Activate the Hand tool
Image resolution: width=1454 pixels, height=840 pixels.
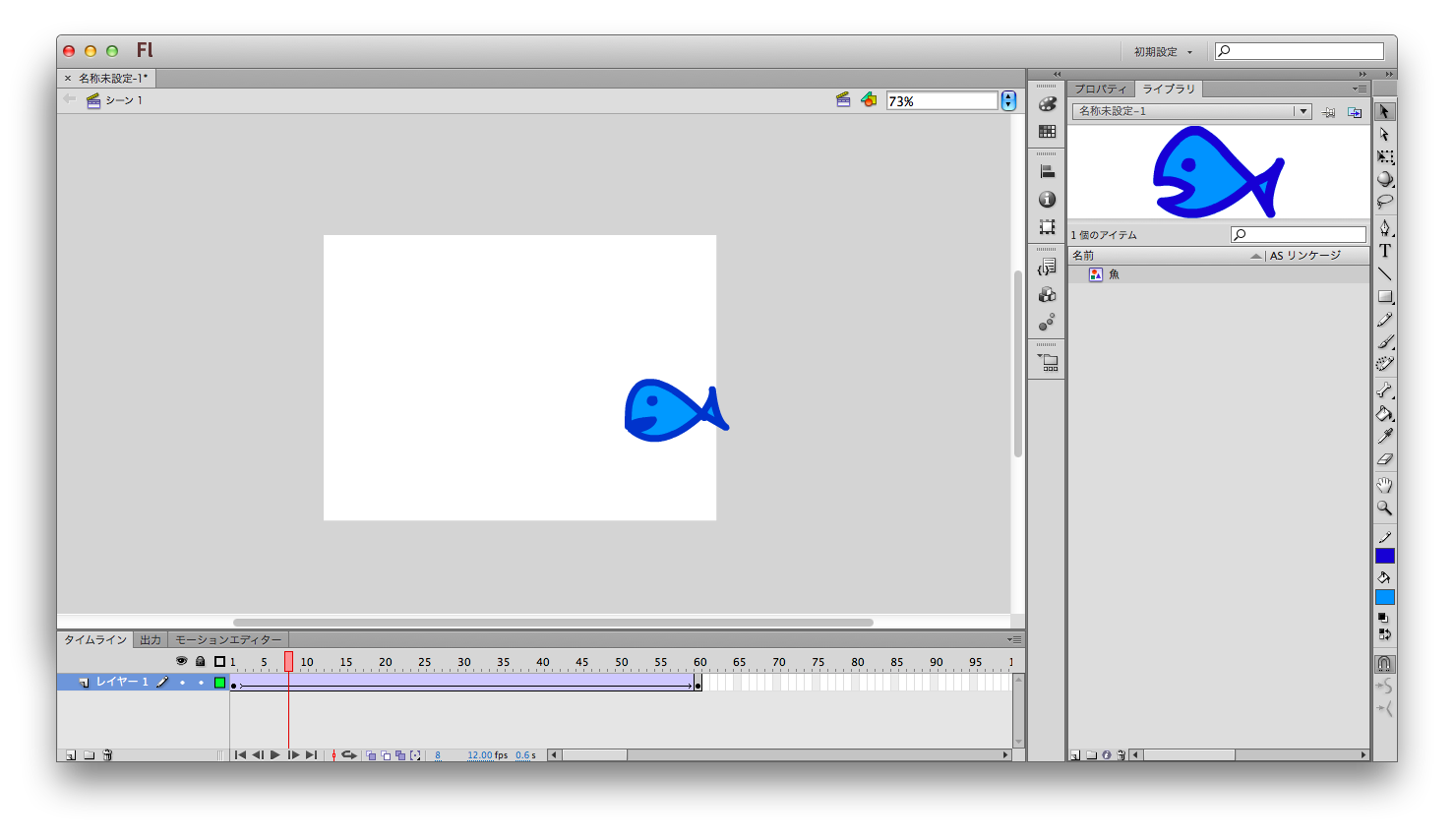(1384, 485)
